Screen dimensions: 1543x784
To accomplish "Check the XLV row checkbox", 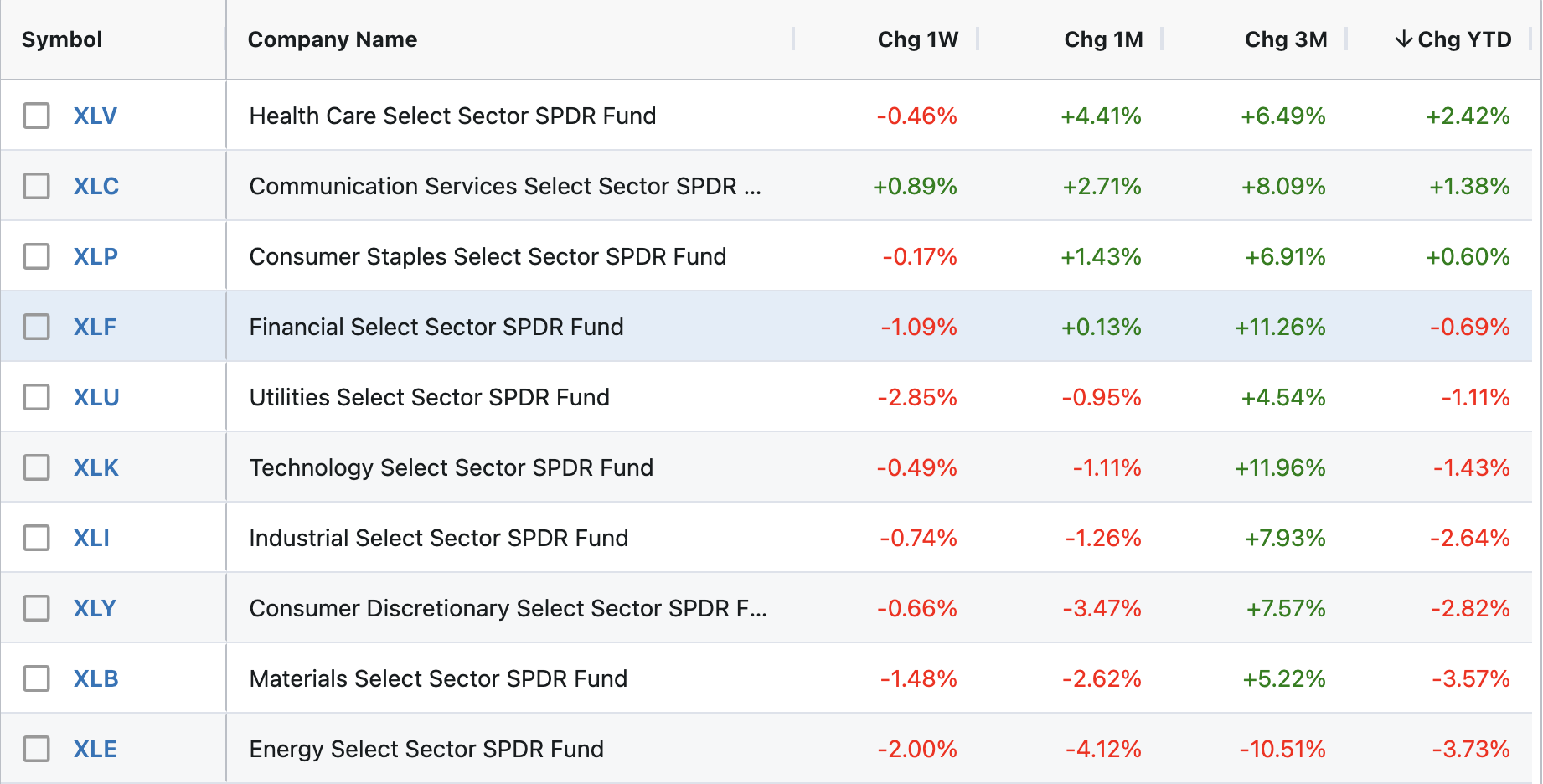I will click(36, 116).
